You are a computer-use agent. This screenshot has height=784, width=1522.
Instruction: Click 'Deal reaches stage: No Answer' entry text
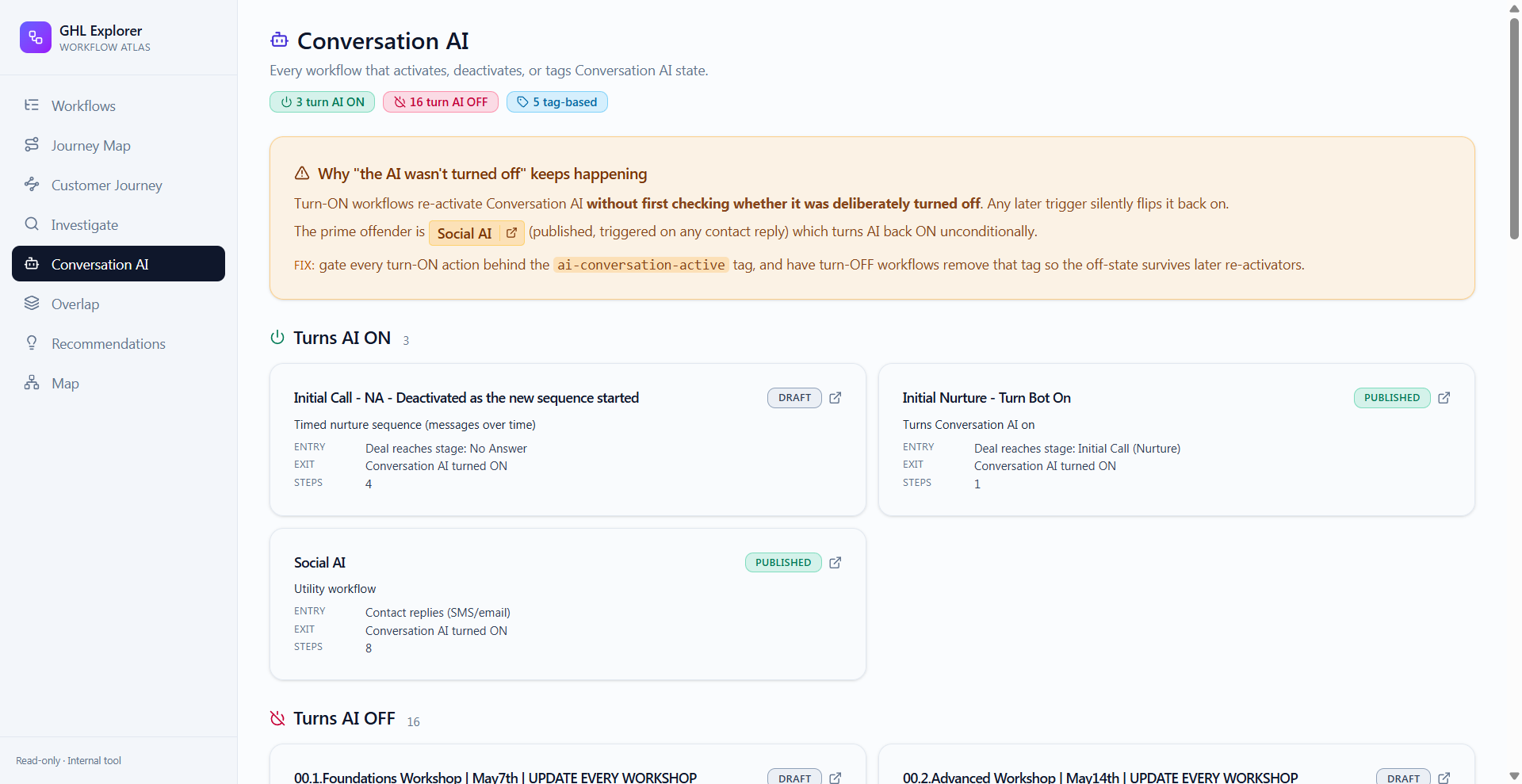click(x=446, y=449)
